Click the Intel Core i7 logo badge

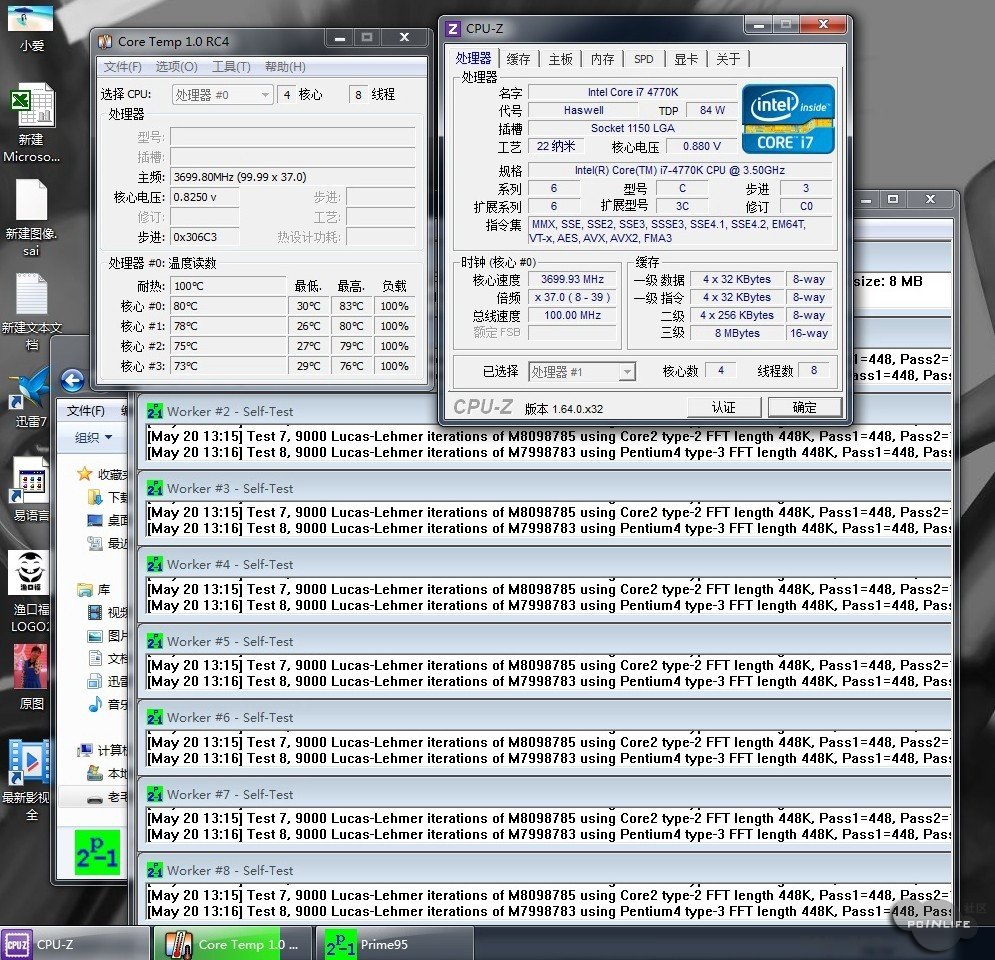[x=787, y=119]
